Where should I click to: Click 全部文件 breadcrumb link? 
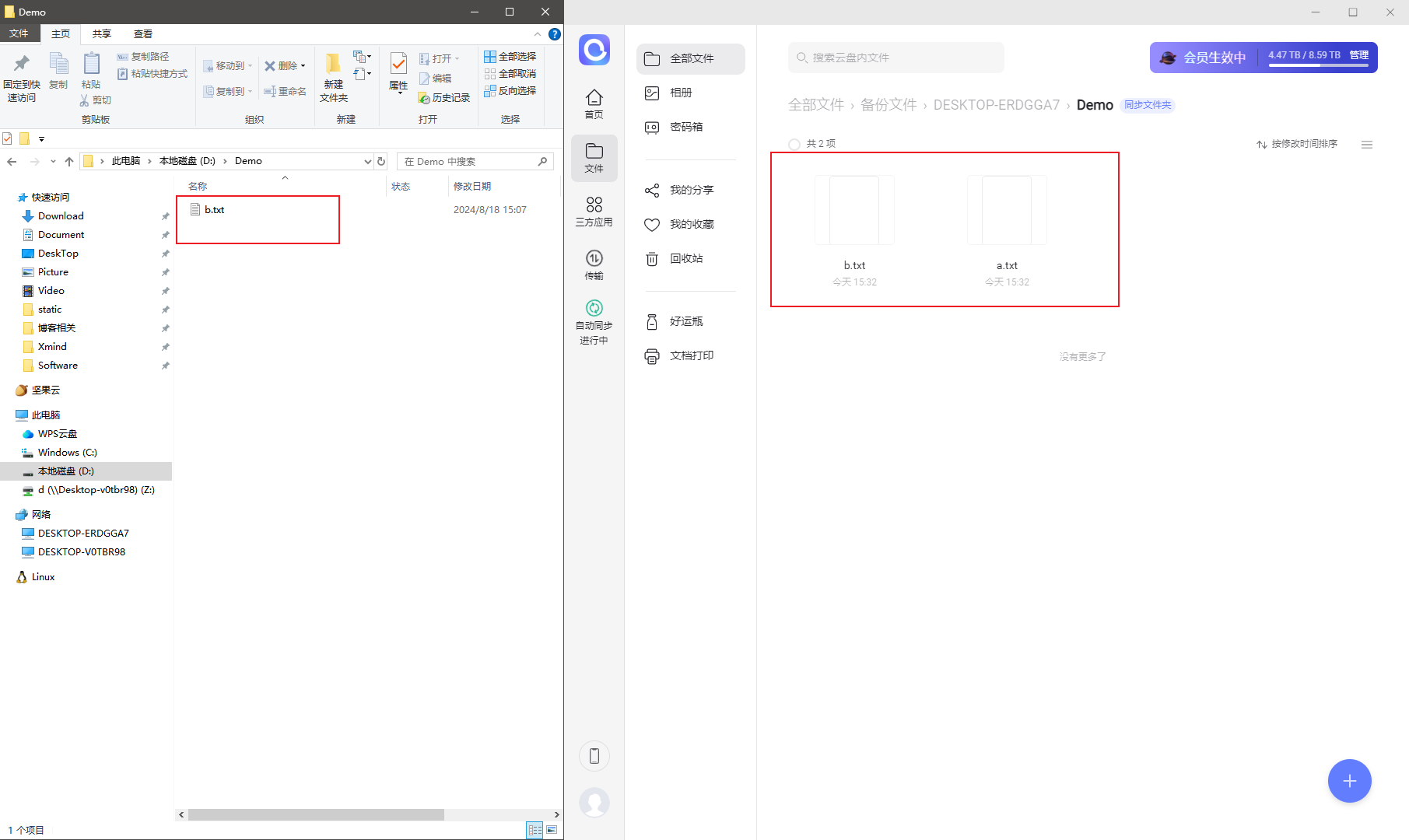coord(816,105)
